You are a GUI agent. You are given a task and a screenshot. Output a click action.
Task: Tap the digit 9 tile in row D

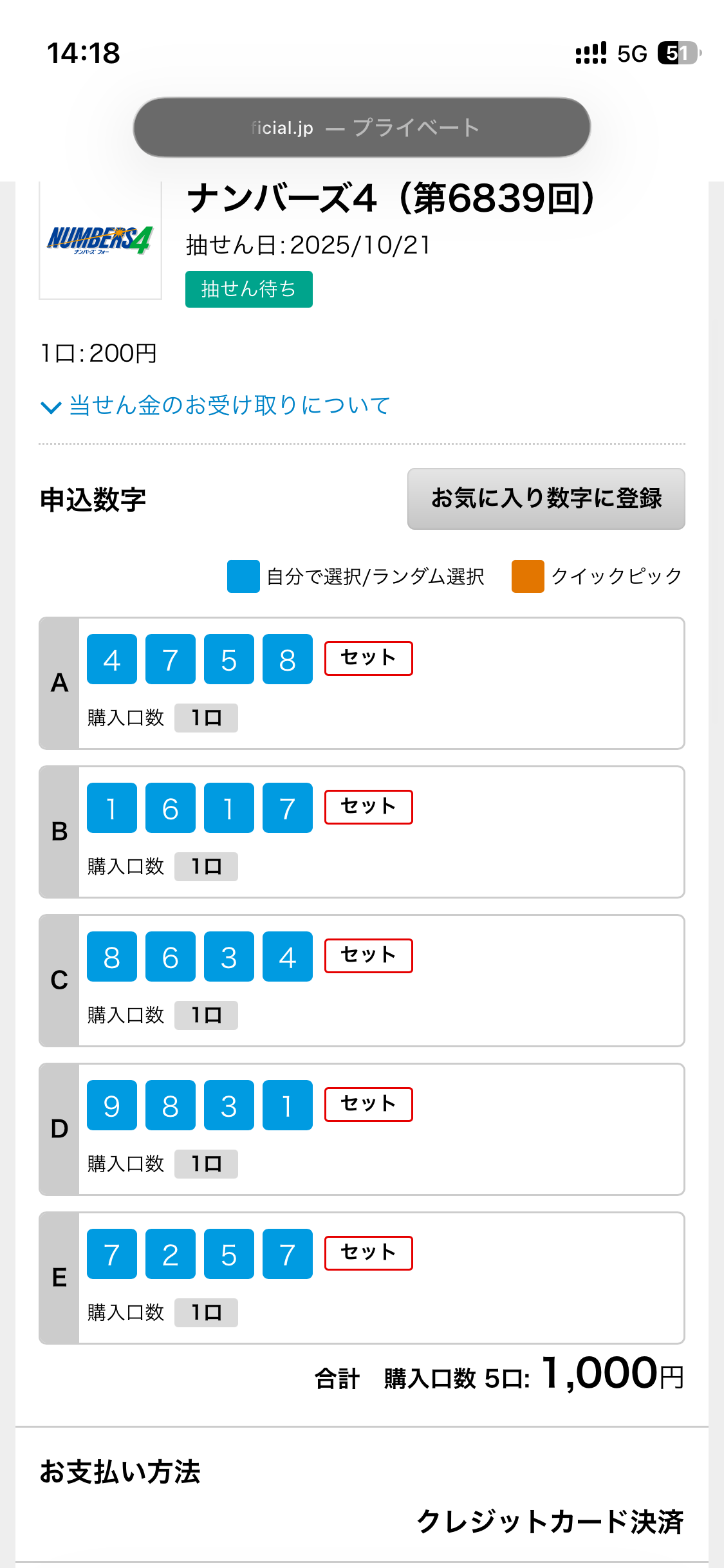(112, 1105)
